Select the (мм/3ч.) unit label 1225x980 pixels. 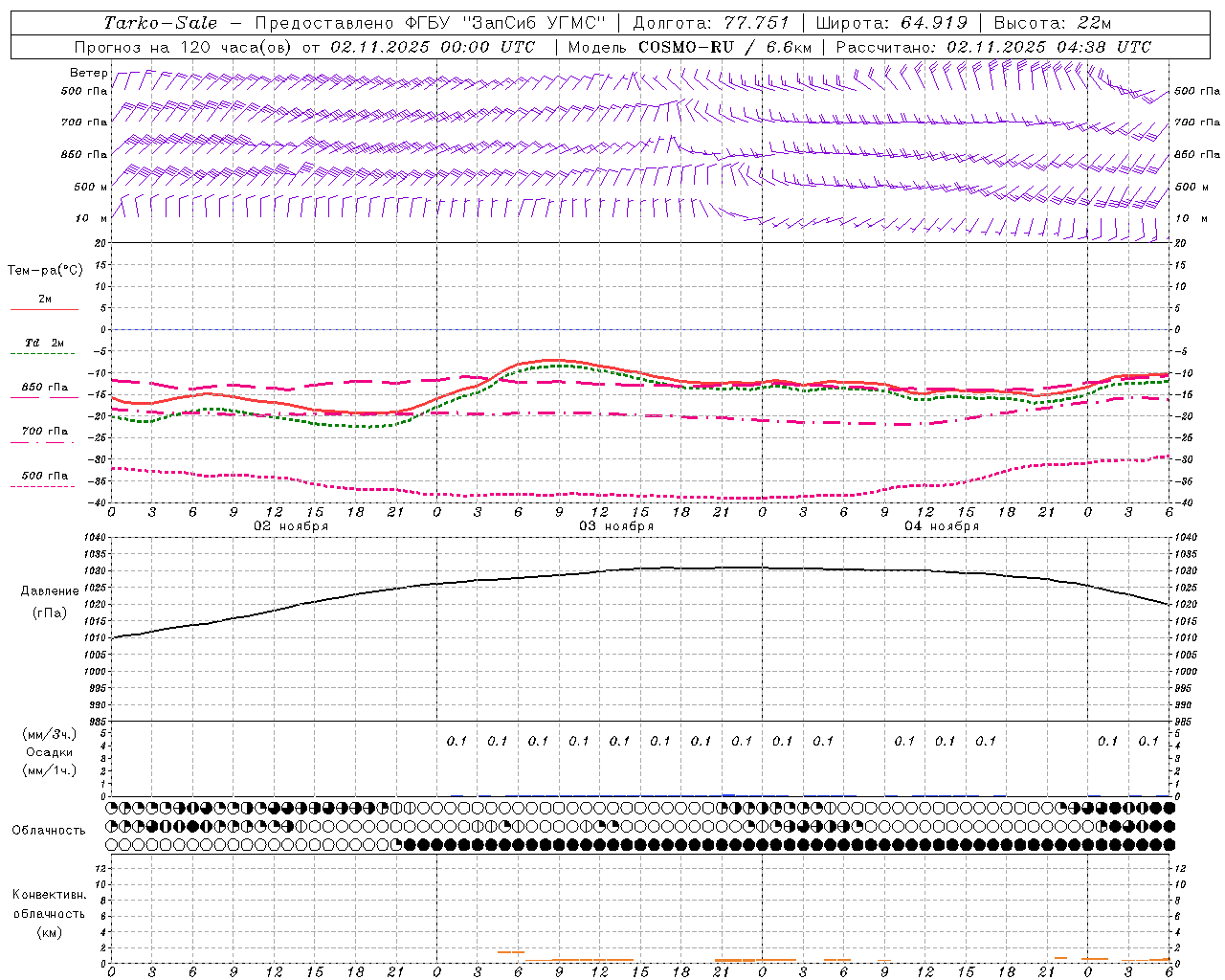(50, 733)
